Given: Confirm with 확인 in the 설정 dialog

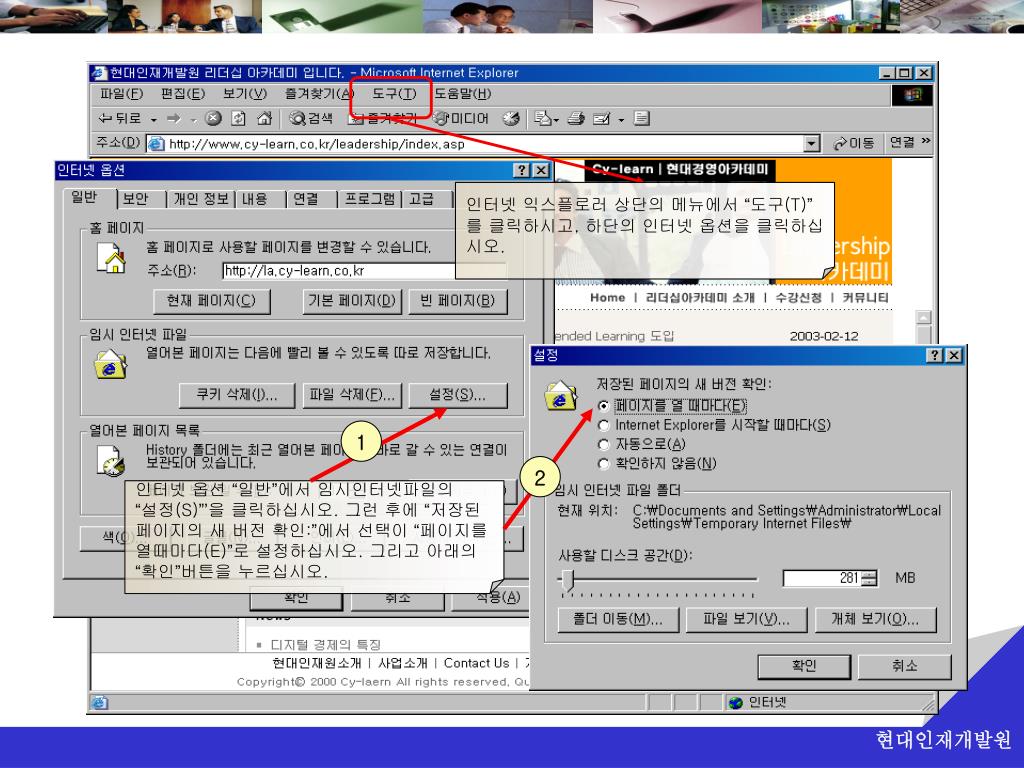Looking at the screenshot, I should click(x=804, y=666).
